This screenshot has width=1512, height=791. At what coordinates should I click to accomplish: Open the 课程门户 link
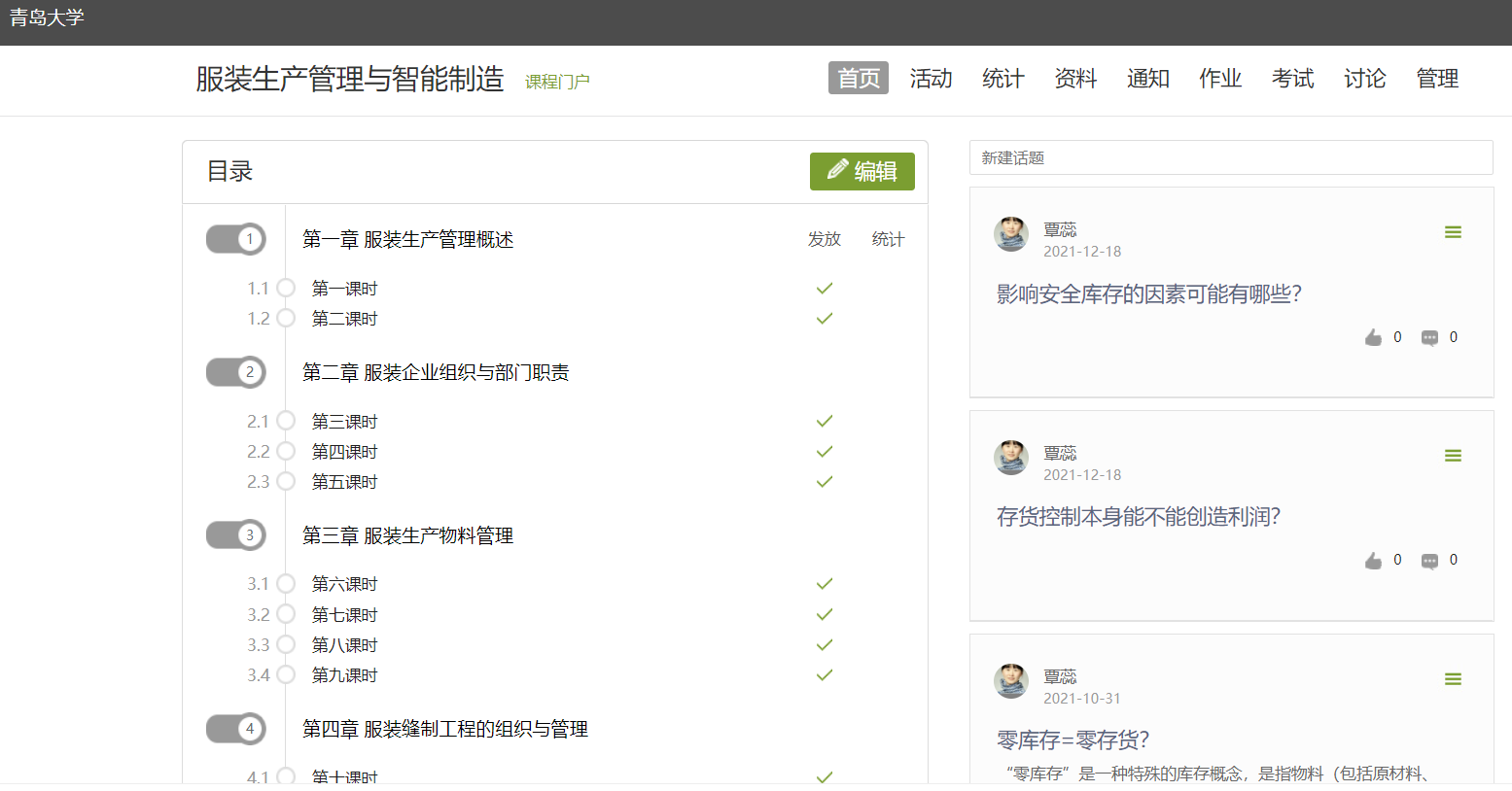click(x=557, y=82)
